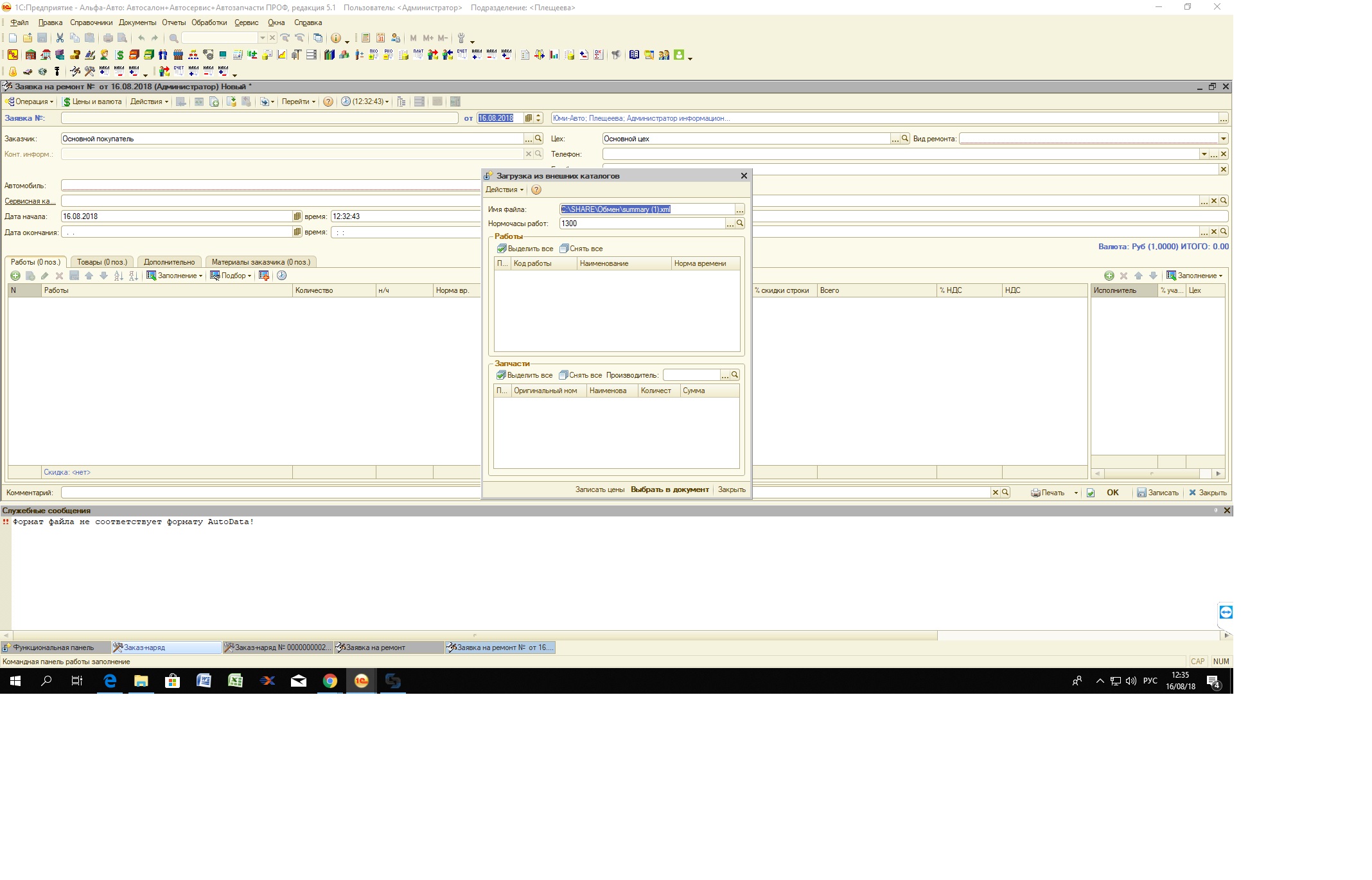Click the New document icon in main toolbar
This screenshot has width=1372, height=880.
coord(13,38)
